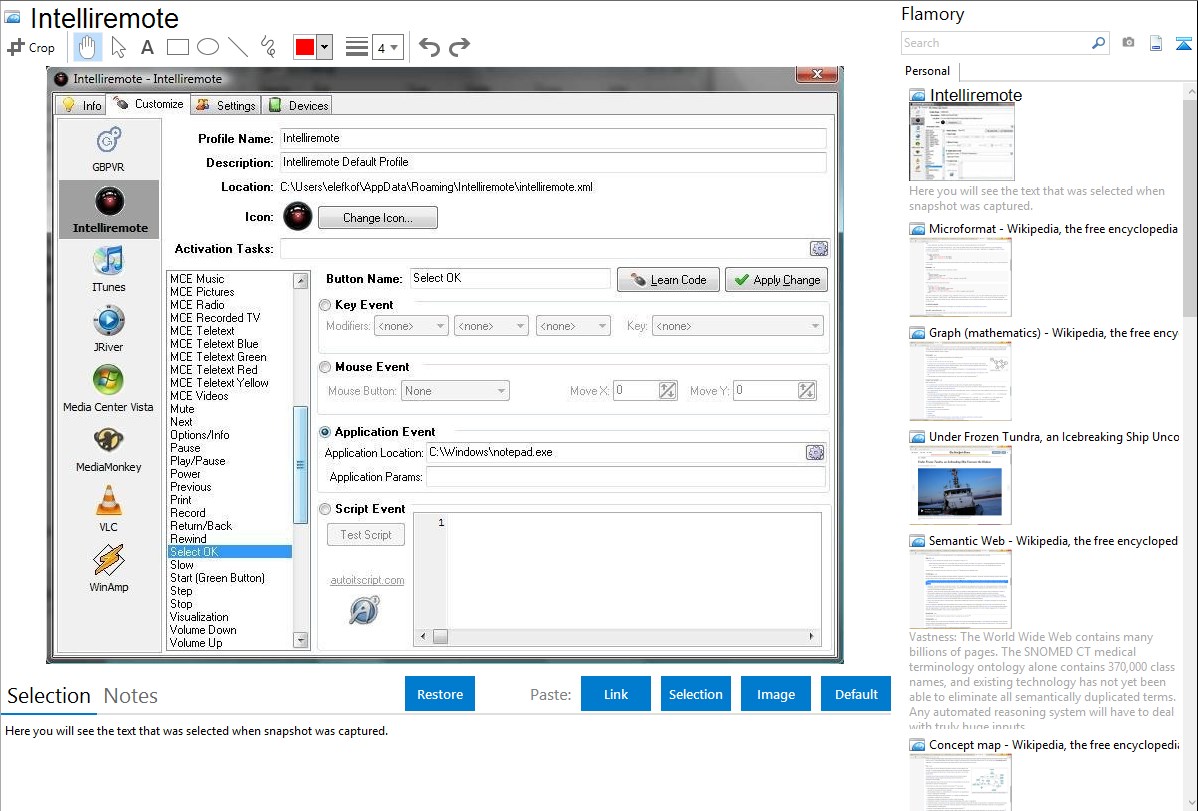Click the blue upload icon in Flamory
The height and width of the screenshot is (811, 1198).
pos(1183,43)
